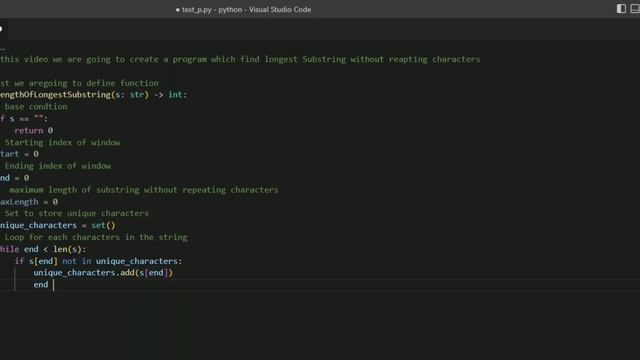The width and height of the screenshot is (640, 360).
Task: Click the 'while end < len(s):' line
Action: [x=43, y=249]
